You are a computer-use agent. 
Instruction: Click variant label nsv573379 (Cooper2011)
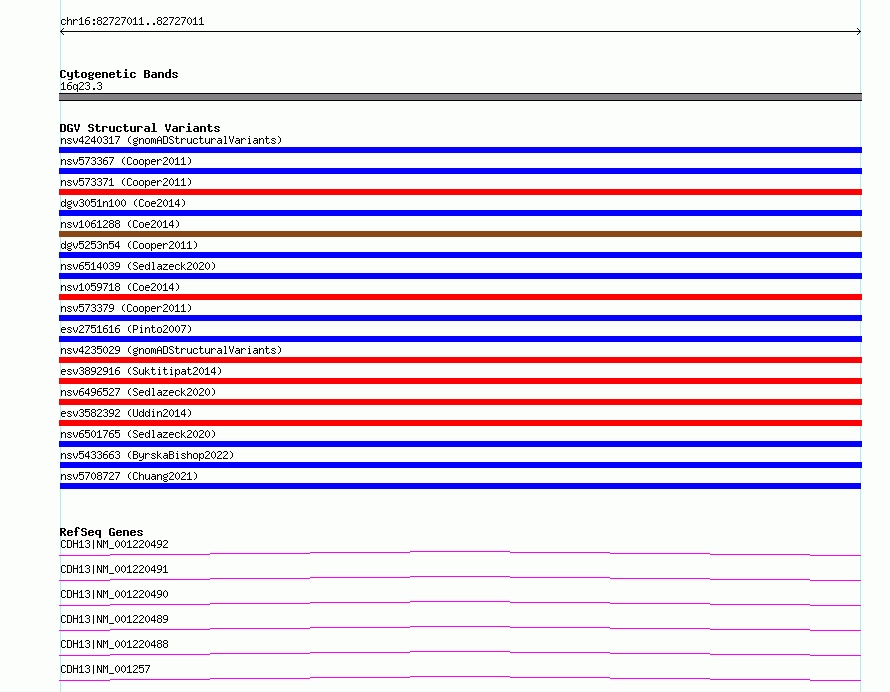coord(126,308)
